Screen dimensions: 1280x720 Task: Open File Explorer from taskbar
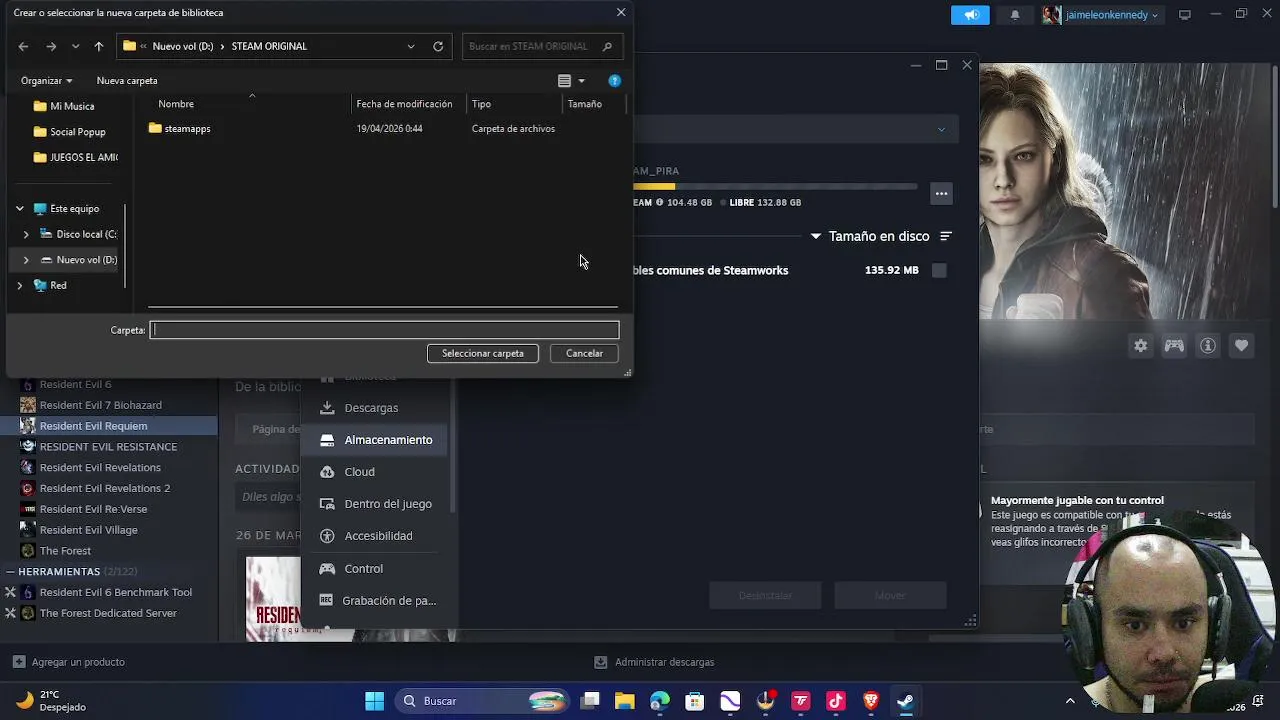coord(624,701)
